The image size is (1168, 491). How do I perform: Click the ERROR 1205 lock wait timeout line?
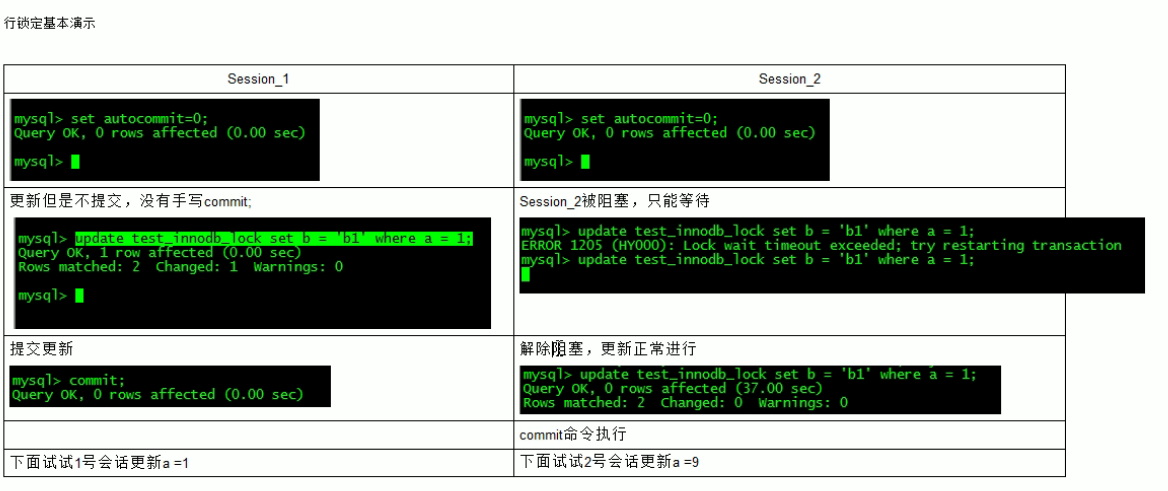[x=821, y=245]
